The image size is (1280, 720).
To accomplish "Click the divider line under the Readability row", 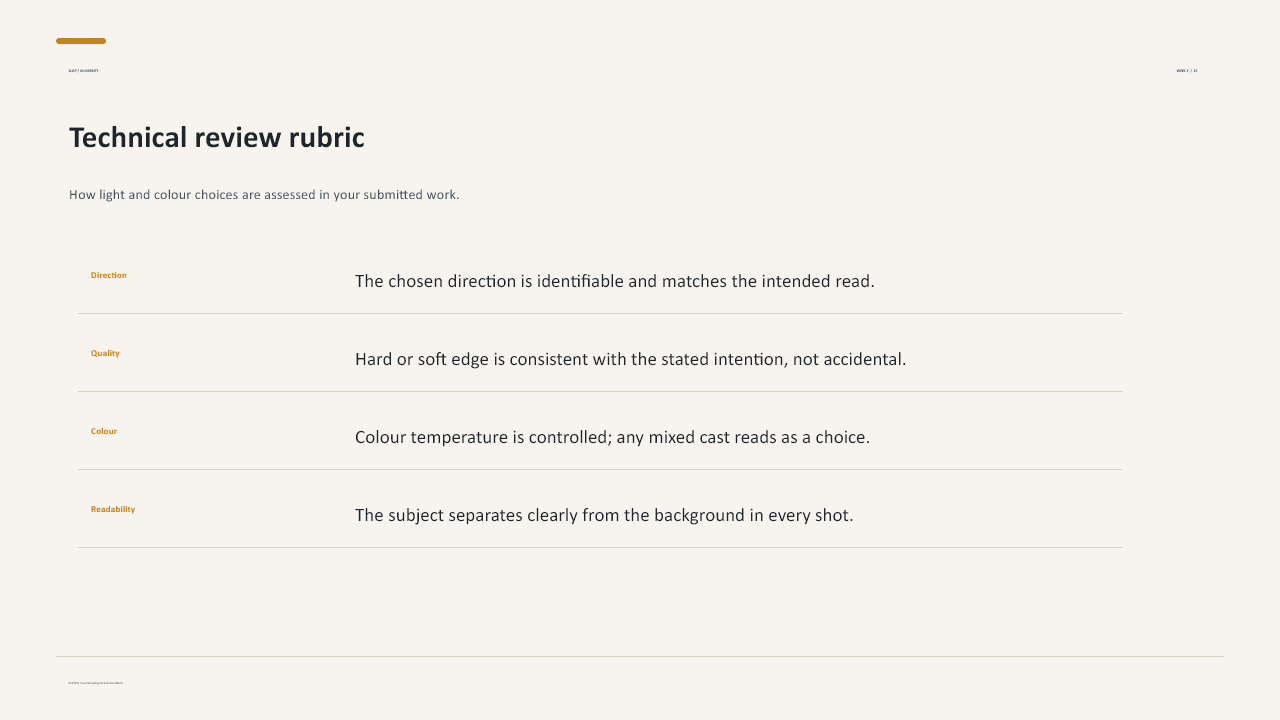I will [600, 547].
